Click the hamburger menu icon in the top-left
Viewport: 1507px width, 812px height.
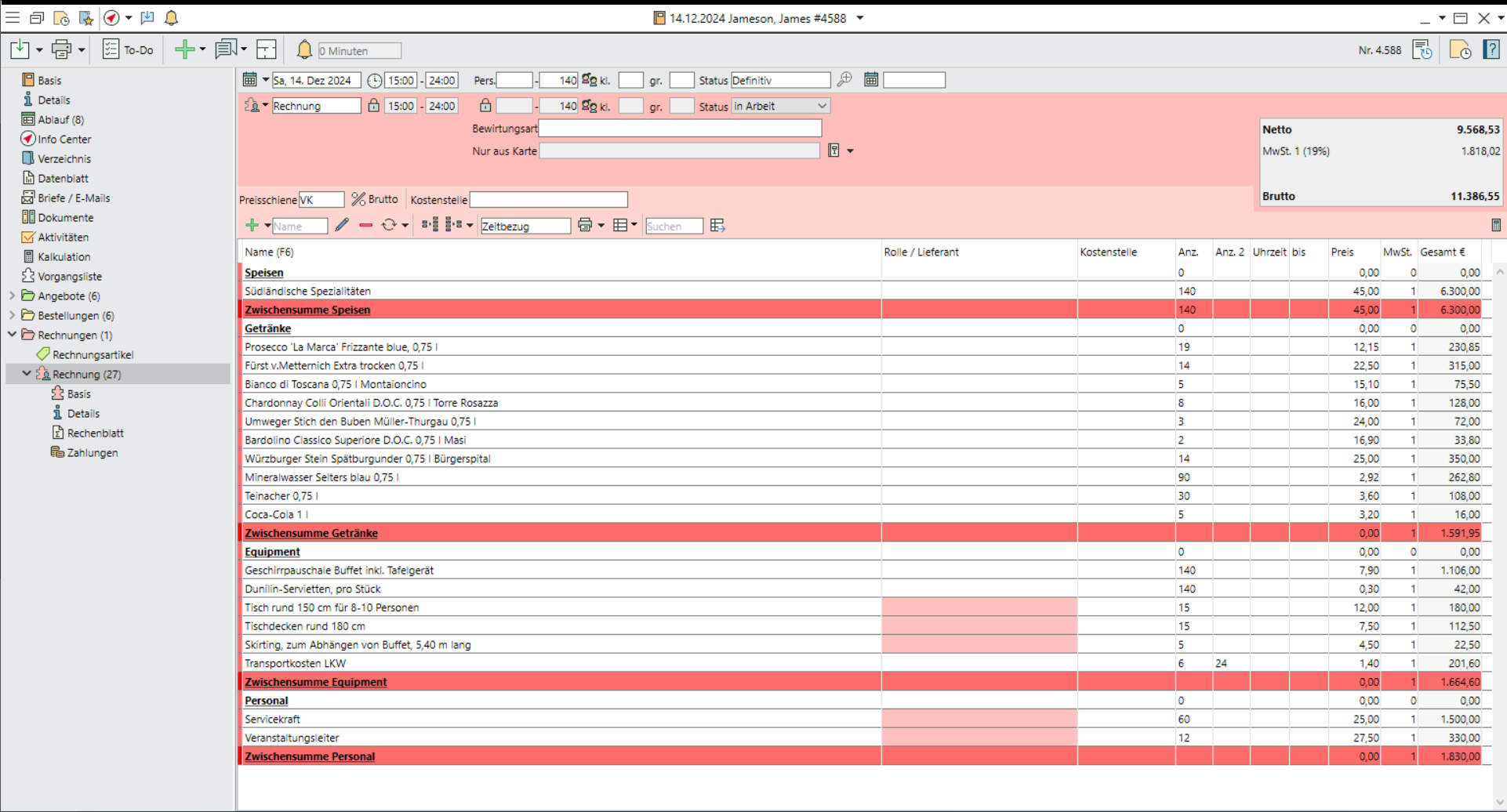tap(13, 18)
